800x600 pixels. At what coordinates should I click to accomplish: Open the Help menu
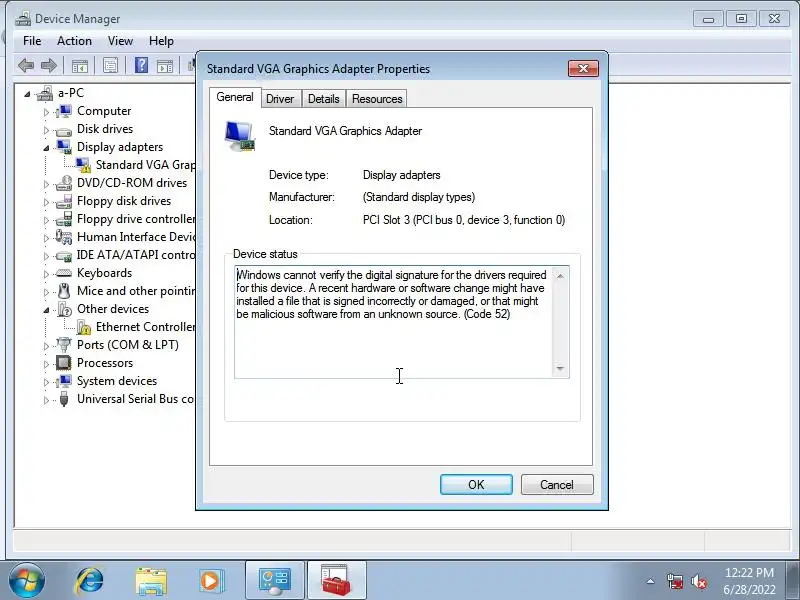click(x=161, y=41)
